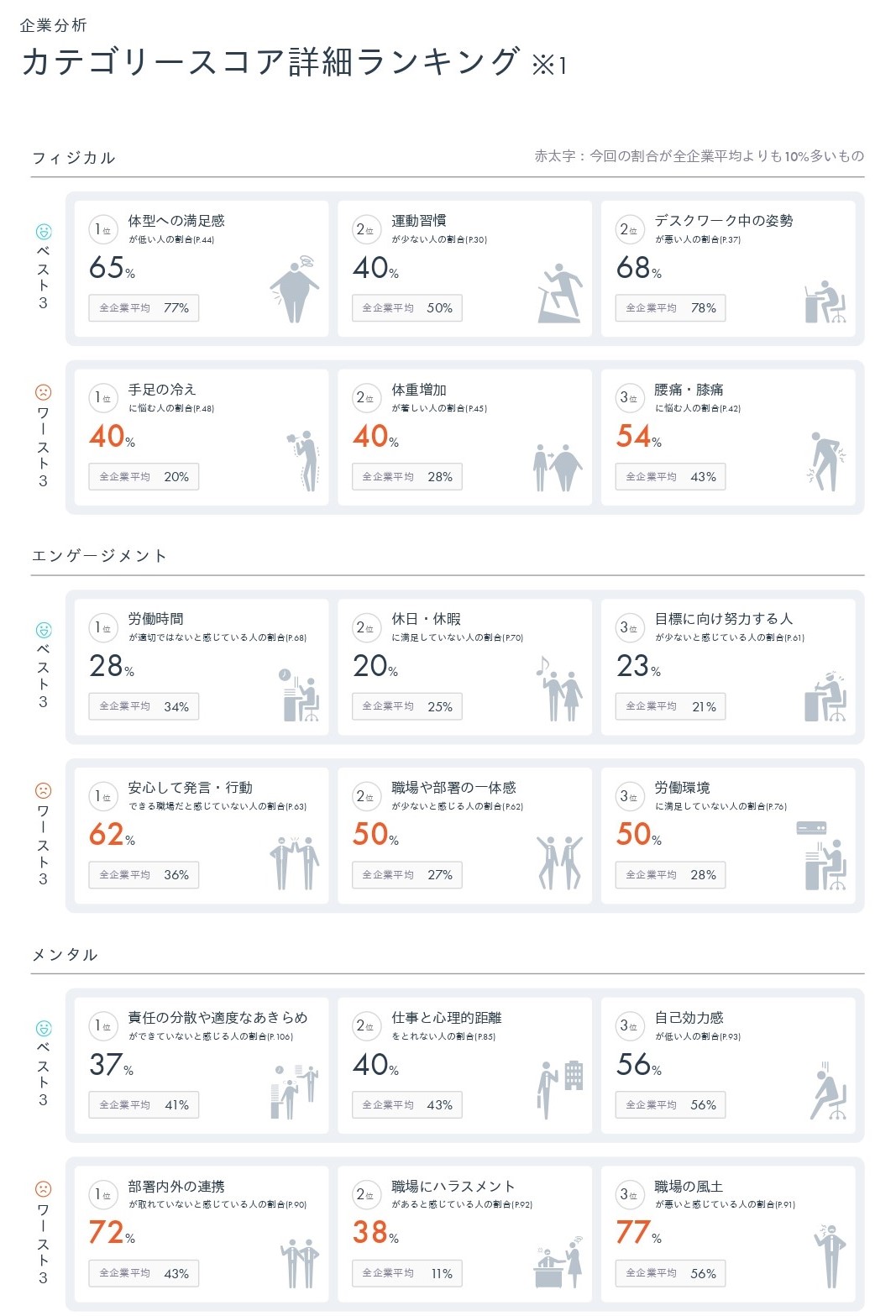Image resolution: width=896 pixels, height=1316 pixels.
Task: Select the エンゲージメント section heading
Action: coord(100,556)
